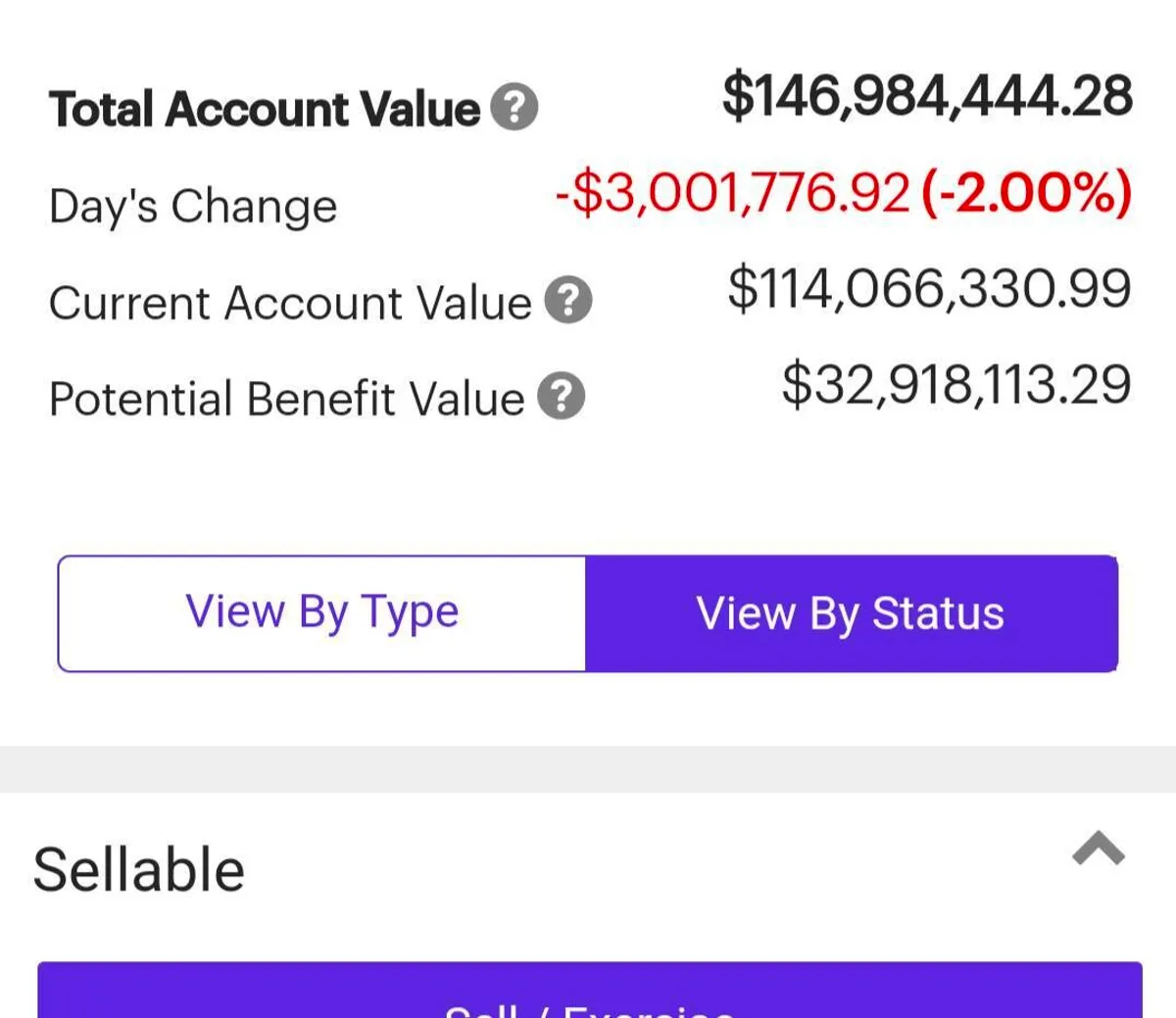Click the gray divider above Sellable
The image size is (1176, 1018).
[x=588, y=769]
